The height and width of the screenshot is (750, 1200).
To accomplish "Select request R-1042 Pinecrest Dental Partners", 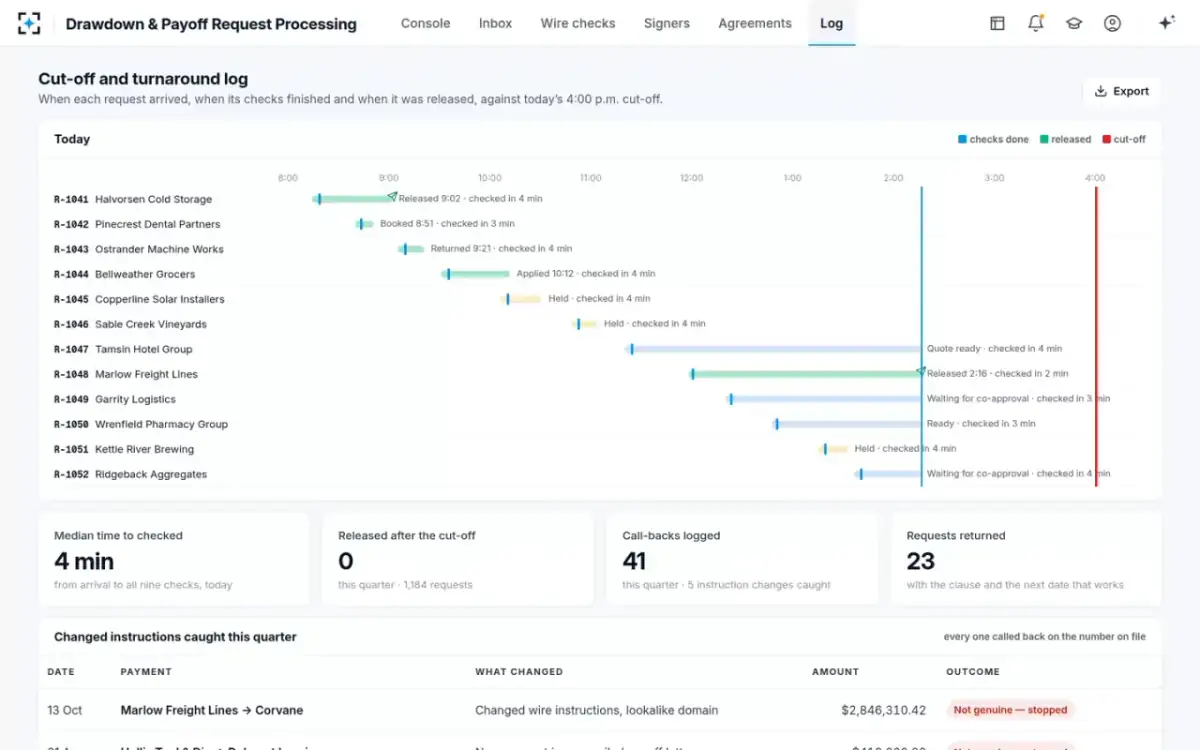I will click(137, 224).
